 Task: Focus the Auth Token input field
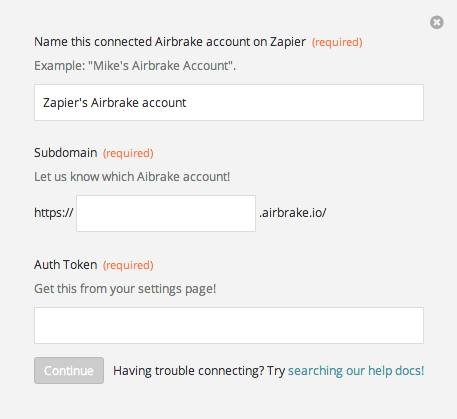(x=229, y=325)
